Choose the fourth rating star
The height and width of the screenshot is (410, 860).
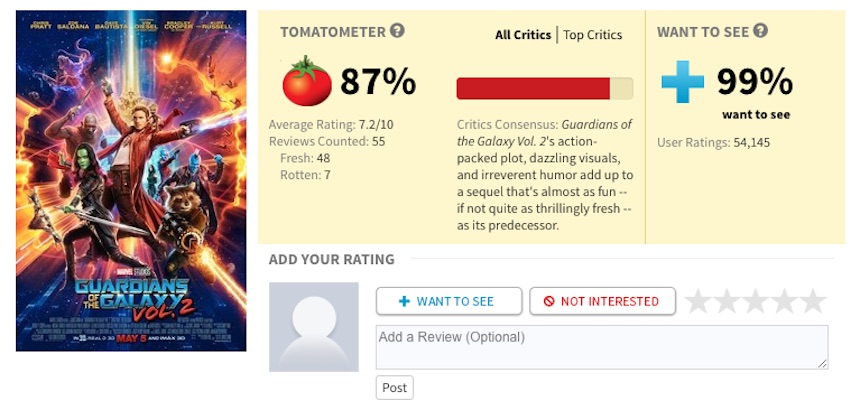784,301
